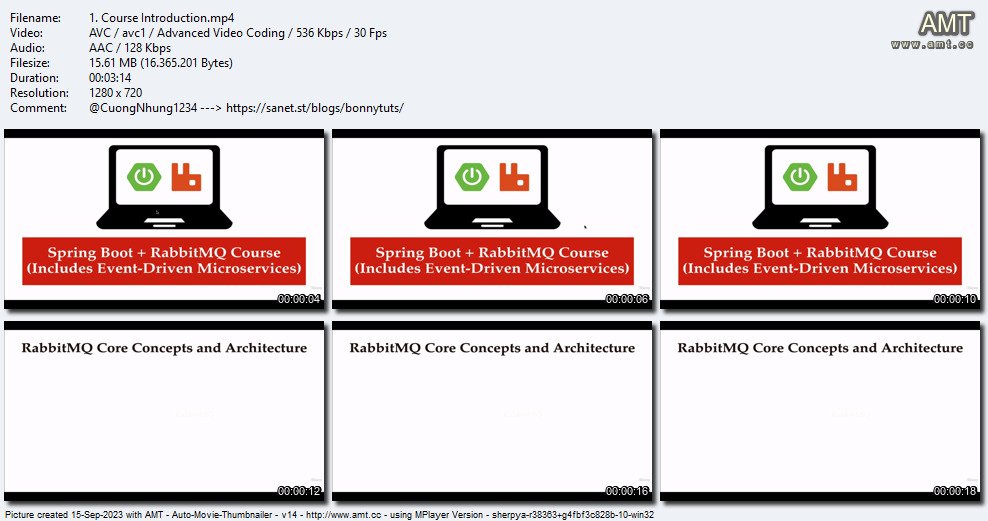Select the thumbnail at 00:00:06
988x521 pixels.
pyautogui.click(x=492, y=219)
